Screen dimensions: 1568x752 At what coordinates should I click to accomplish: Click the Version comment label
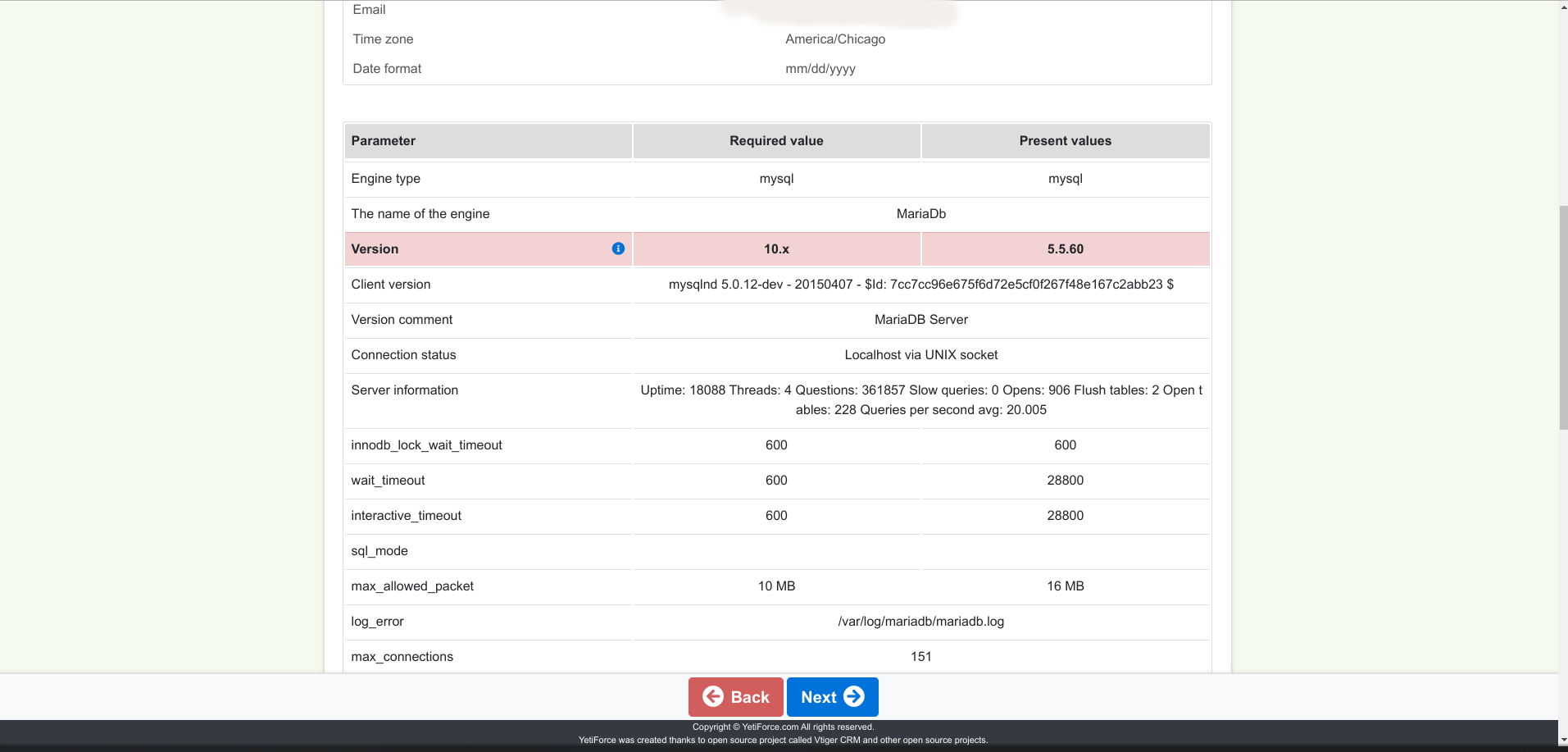pos(402,320)
